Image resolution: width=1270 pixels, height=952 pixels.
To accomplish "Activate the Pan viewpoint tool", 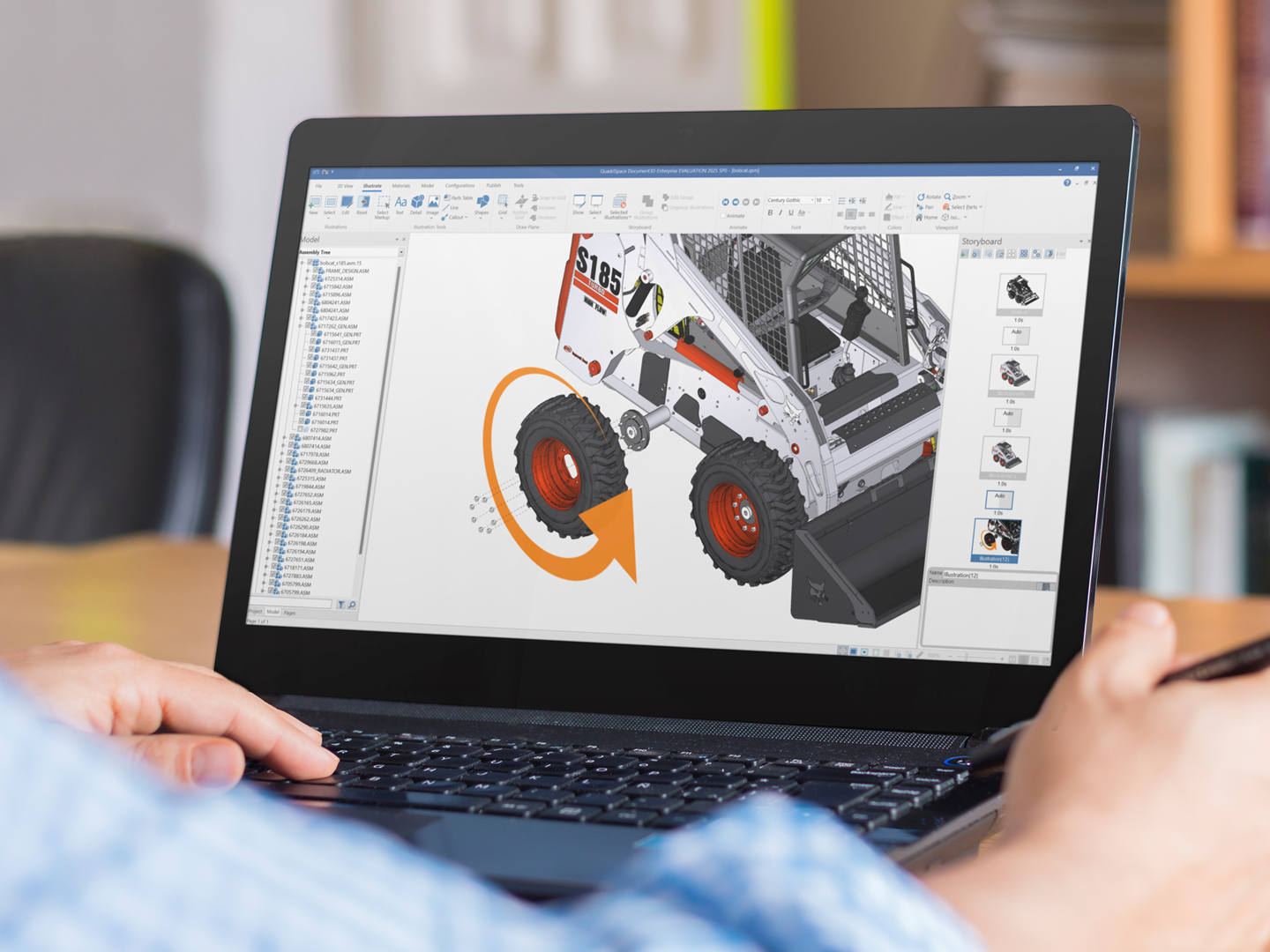I will (925, 207).
